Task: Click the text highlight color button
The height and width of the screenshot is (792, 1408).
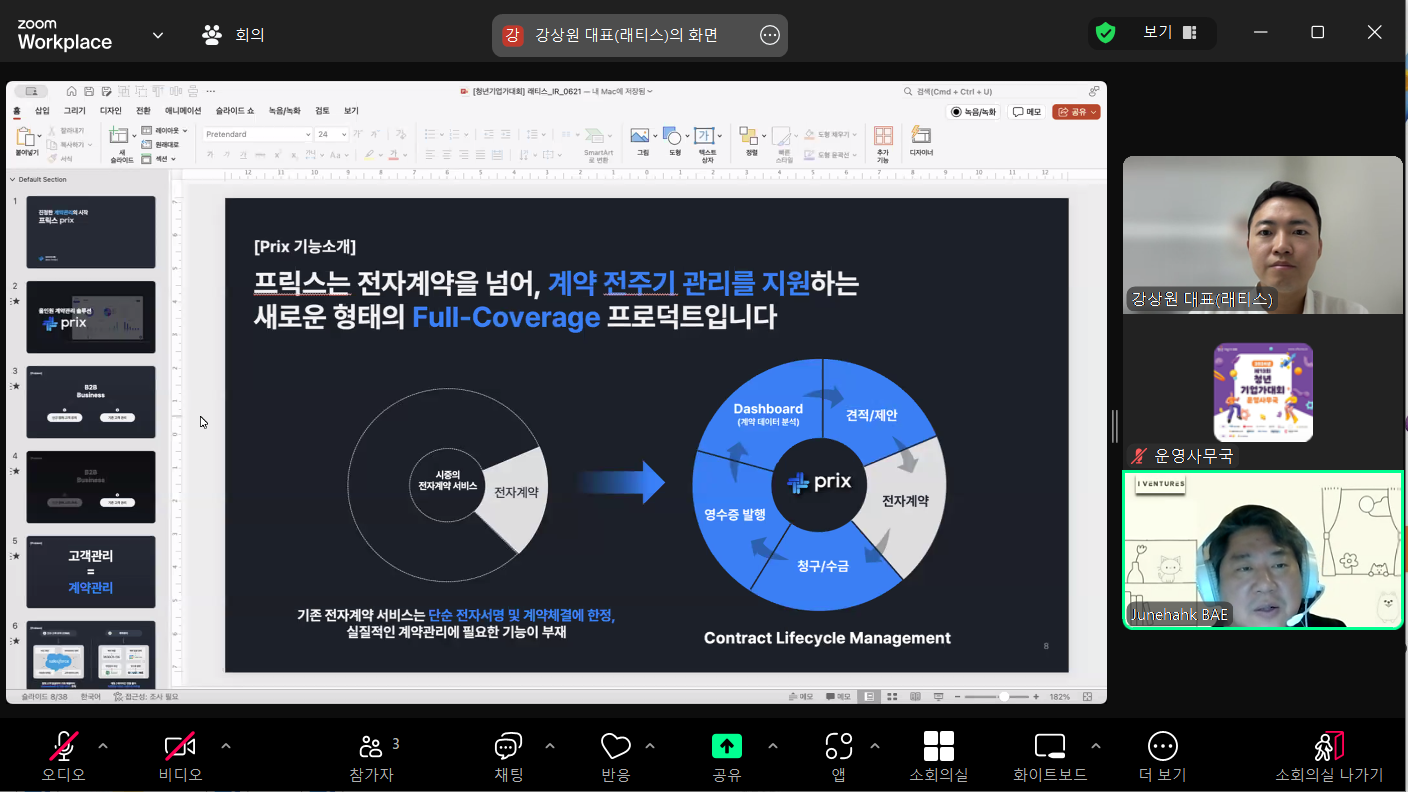Action: coord(369,155)
